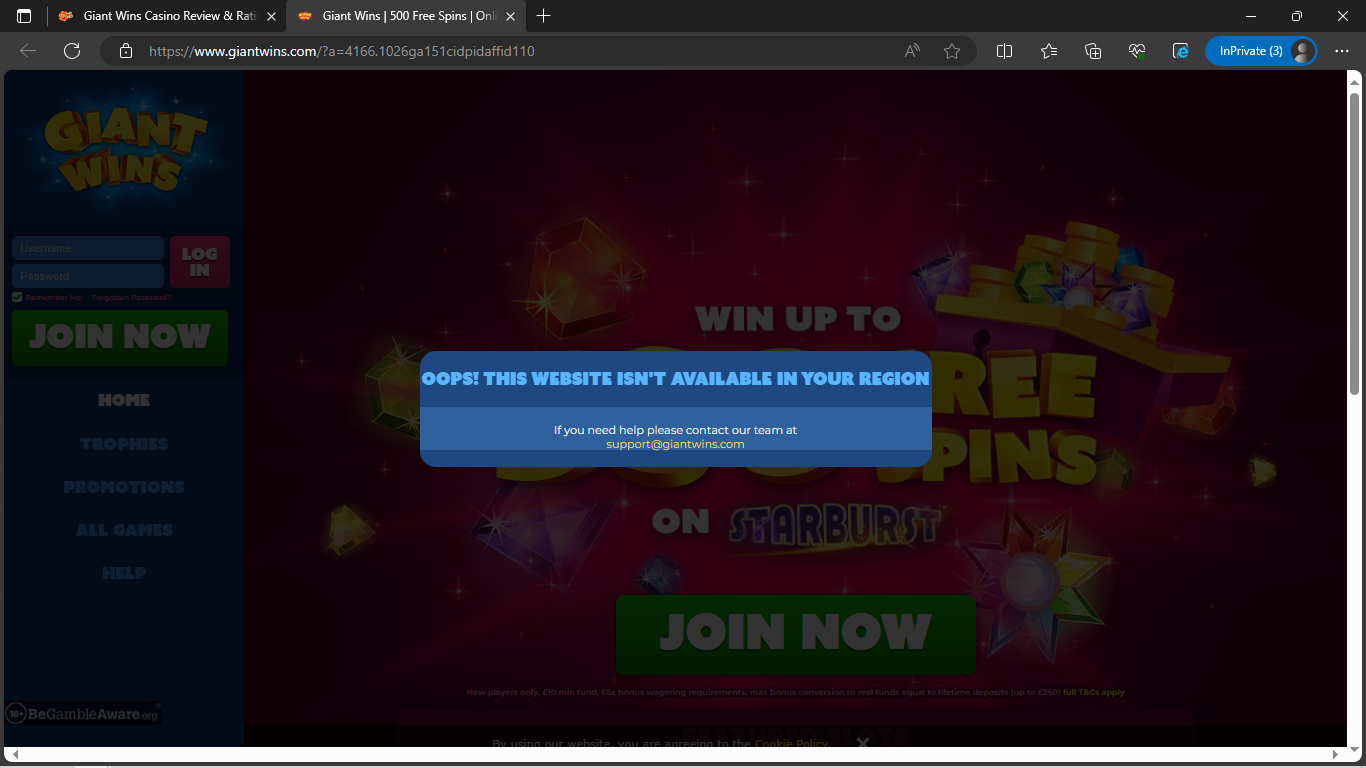Open Browser essentials heart icon
The height and width of the screenshot is (768, 1366).
tap(1137, 51)
